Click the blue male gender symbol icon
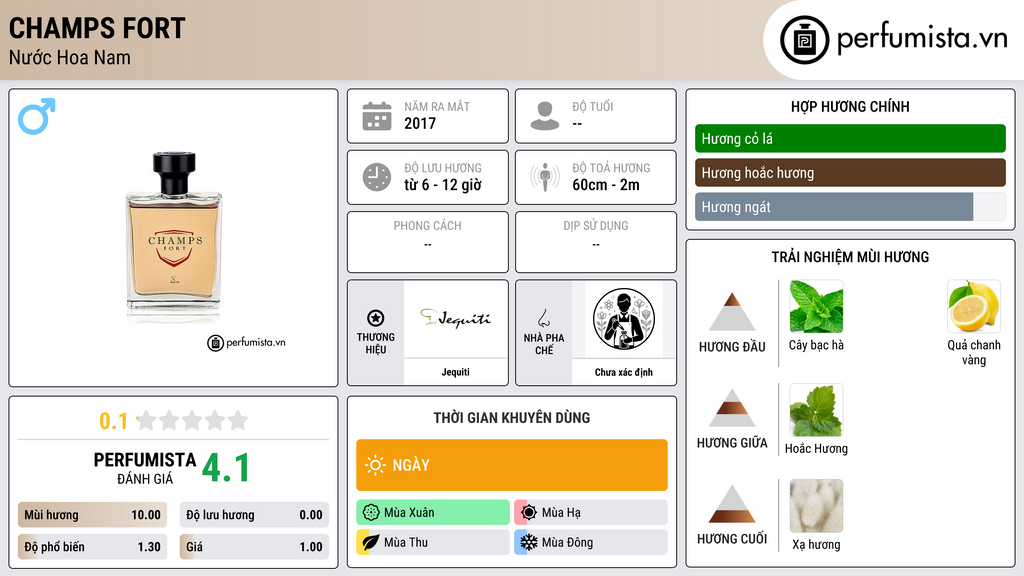This screenshot has width=1024, height=576. 37,116
